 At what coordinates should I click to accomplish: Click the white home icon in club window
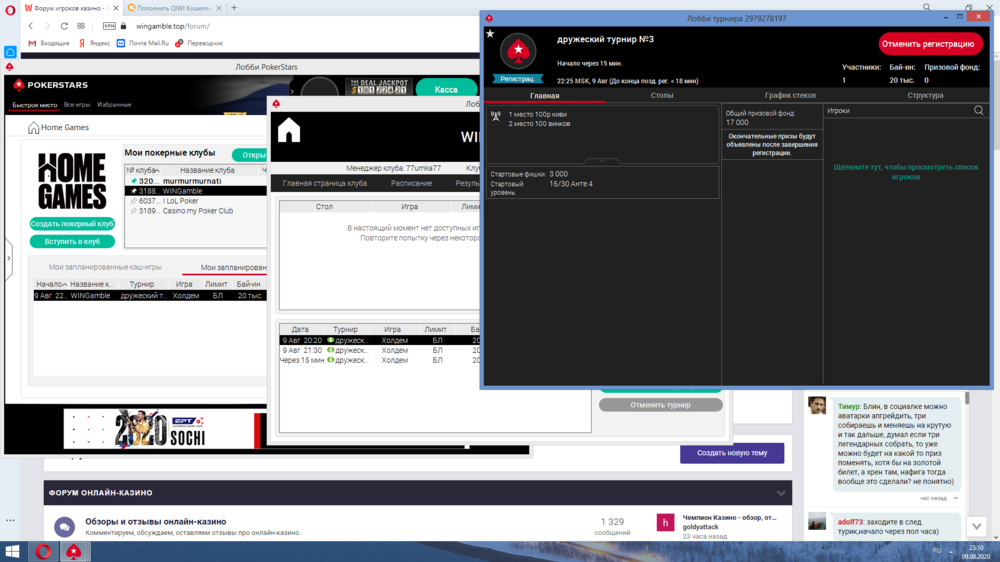[289, 131]
